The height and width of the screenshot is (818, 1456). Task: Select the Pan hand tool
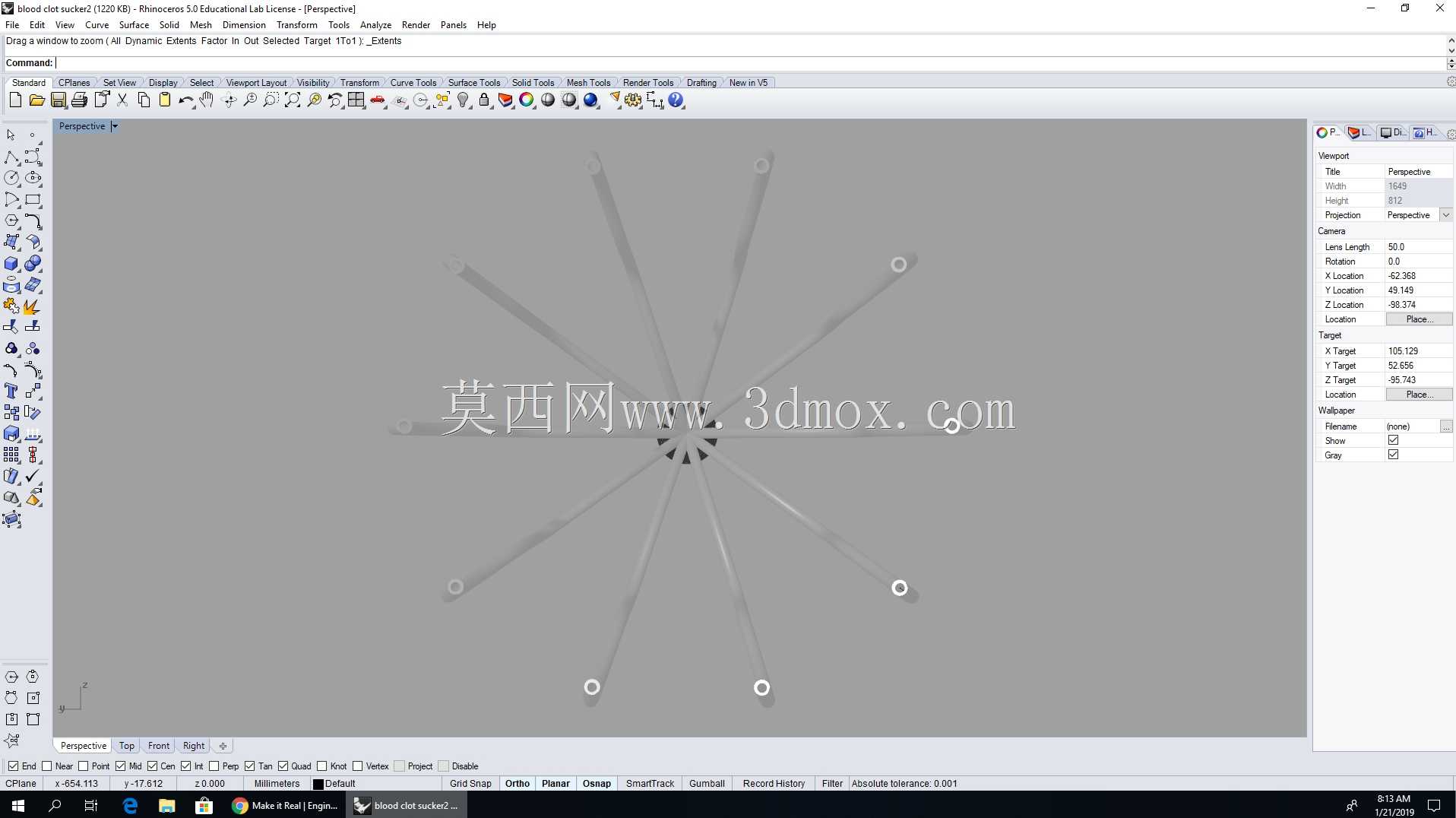207,100
